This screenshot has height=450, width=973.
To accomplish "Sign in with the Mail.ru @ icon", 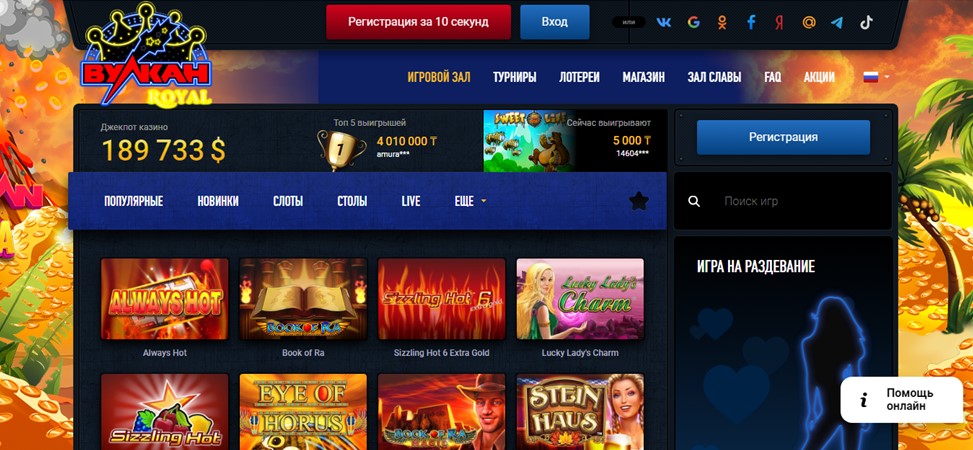I will pos(809,22).
